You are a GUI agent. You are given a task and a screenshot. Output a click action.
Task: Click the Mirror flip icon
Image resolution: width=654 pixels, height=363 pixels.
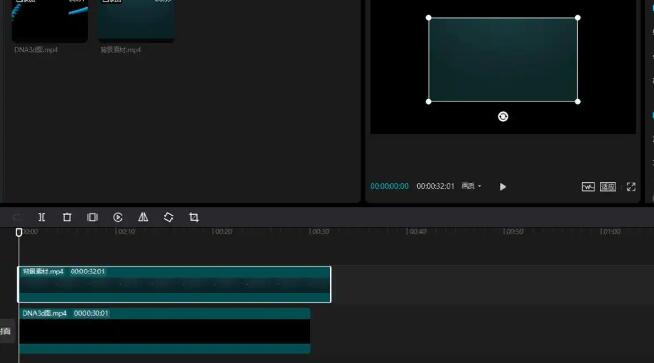pos(143,217)
